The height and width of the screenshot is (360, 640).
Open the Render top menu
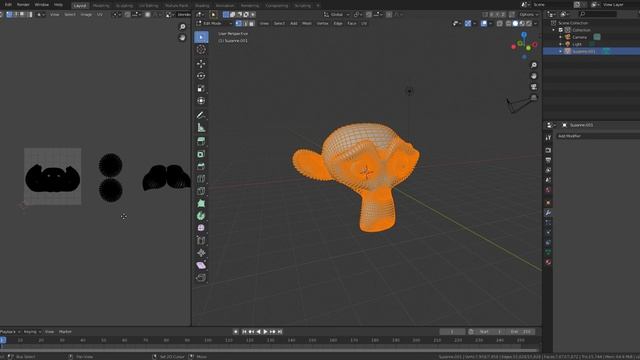[23, 4]
